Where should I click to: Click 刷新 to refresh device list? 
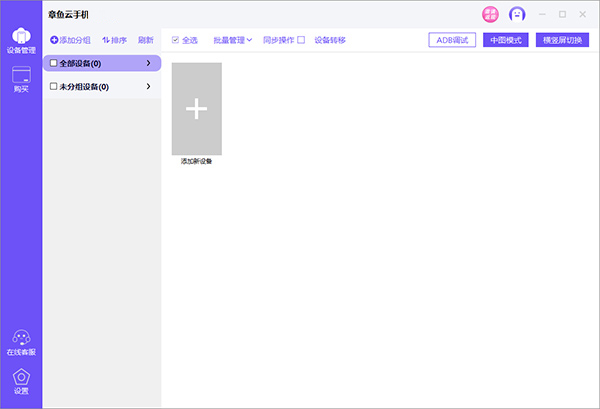pyautogui.click(x=146, y=40)
